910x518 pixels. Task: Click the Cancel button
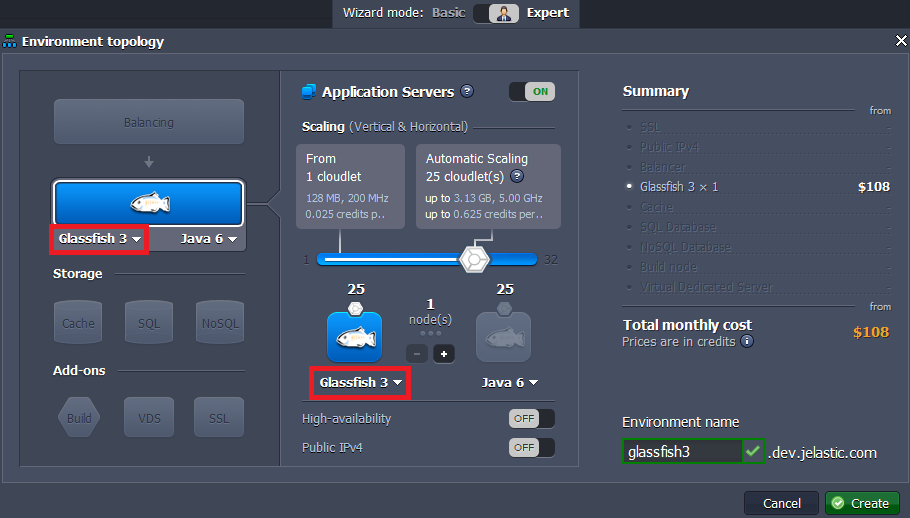pos(781,503)
